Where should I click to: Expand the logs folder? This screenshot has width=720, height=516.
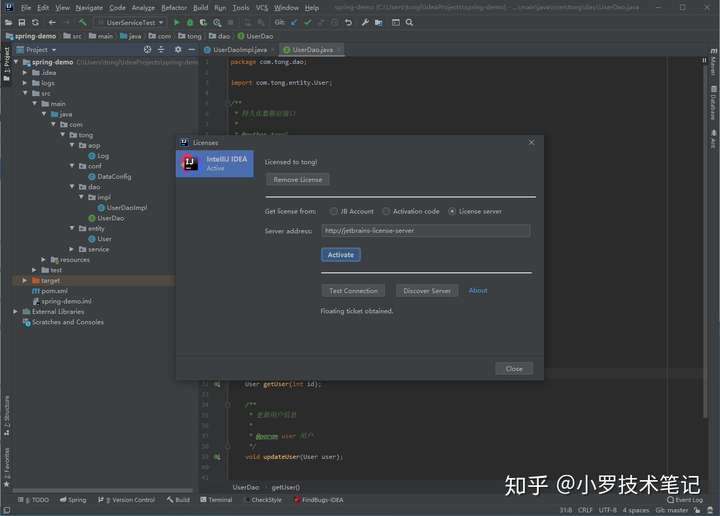(25, 83)
